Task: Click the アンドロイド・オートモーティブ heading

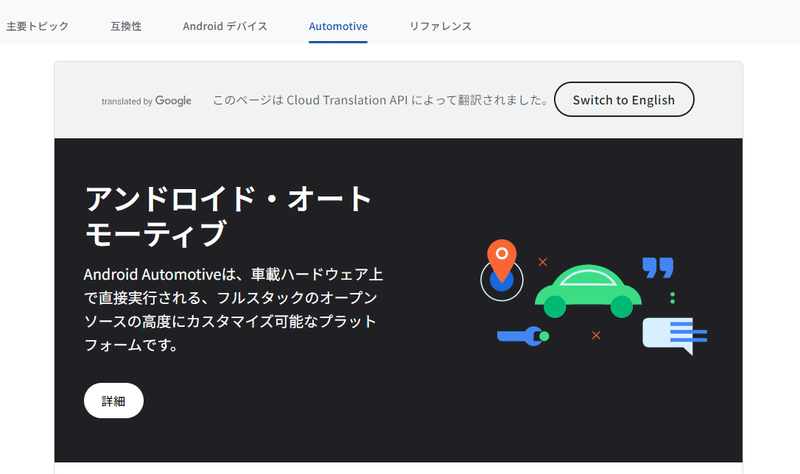Action: click(x=229, y=216)
